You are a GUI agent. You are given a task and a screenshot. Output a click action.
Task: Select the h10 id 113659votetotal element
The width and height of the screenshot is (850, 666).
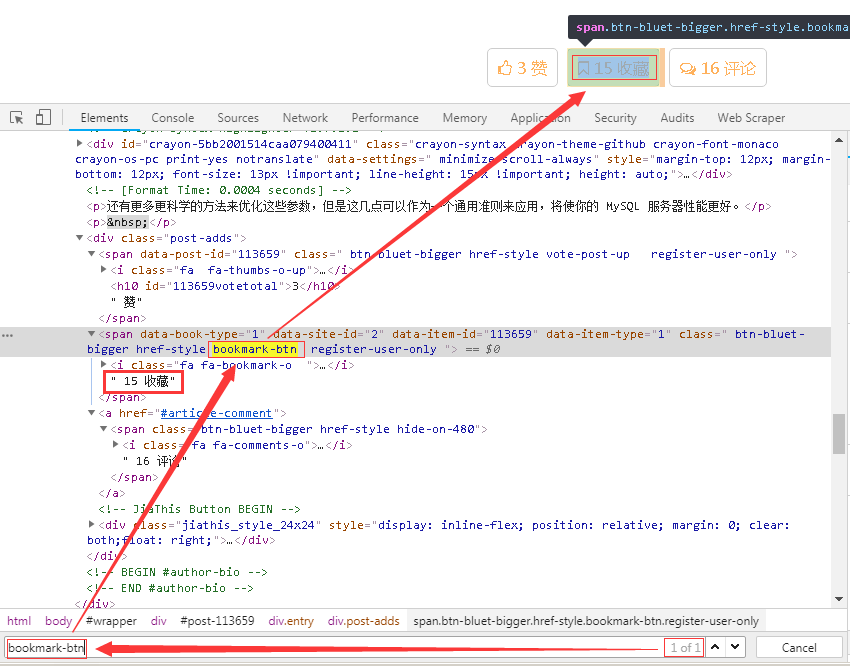[225, 286]
